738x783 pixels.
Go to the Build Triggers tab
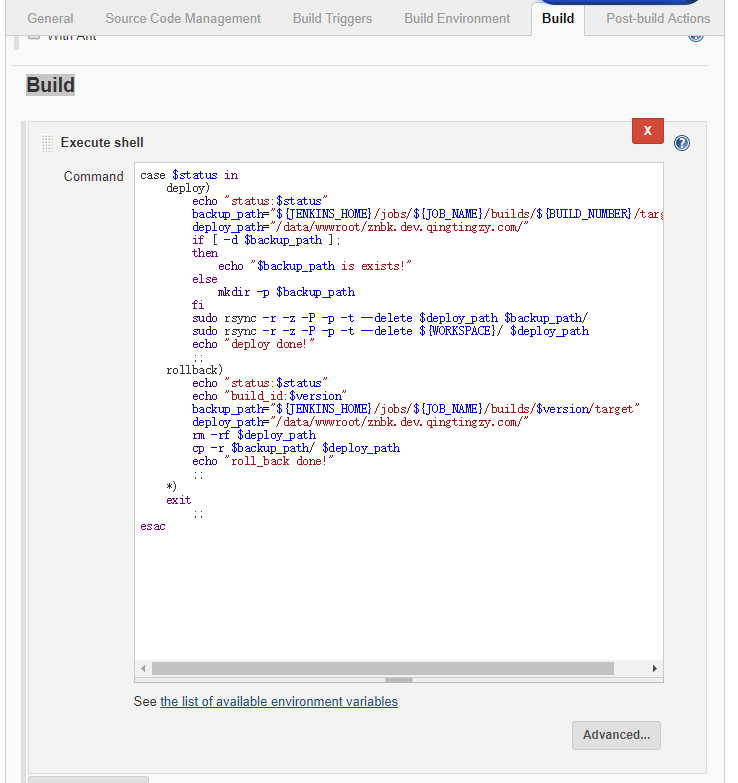[332, 18]
